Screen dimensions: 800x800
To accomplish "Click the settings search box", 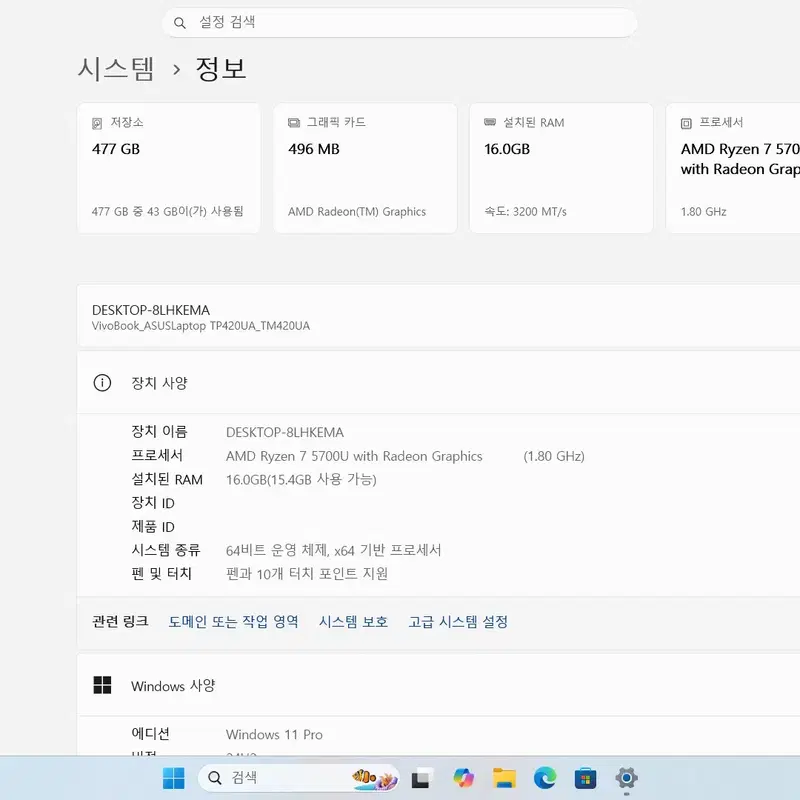I will (x=399, y=22).
